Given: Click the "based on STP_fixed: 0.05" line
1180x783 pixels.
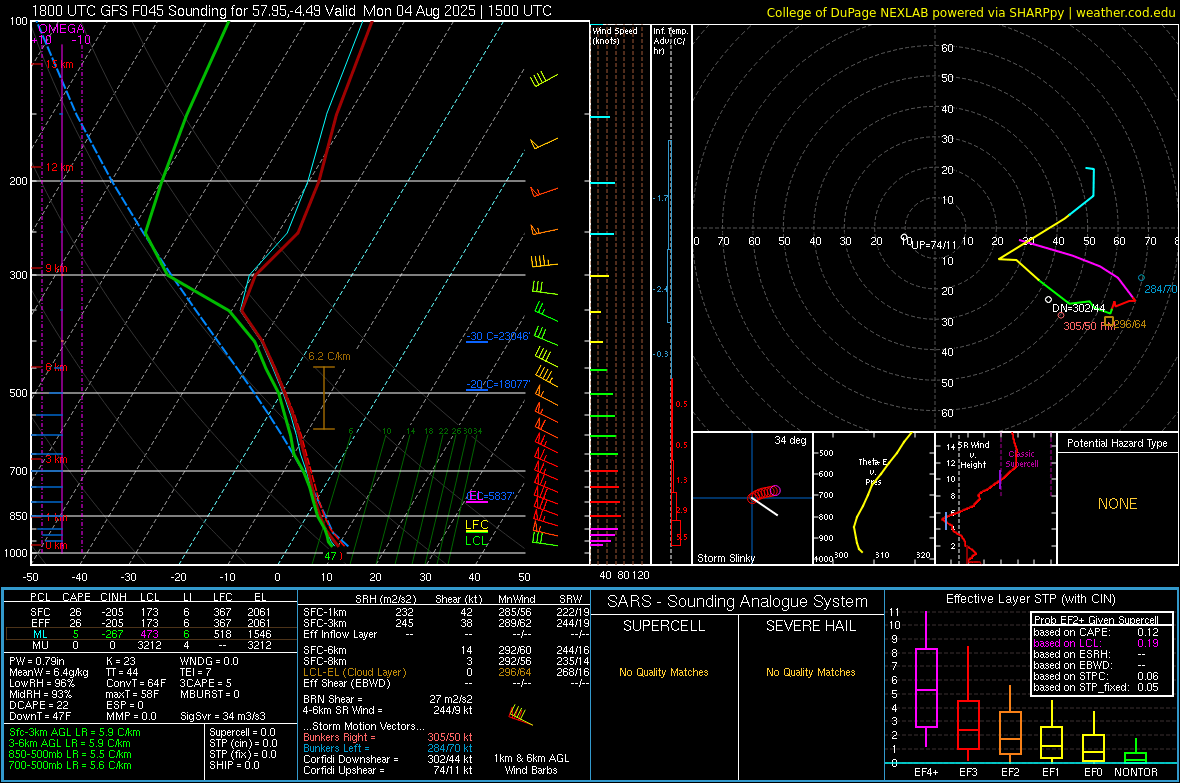Looking at the screenshot, I should [1096, 687].
